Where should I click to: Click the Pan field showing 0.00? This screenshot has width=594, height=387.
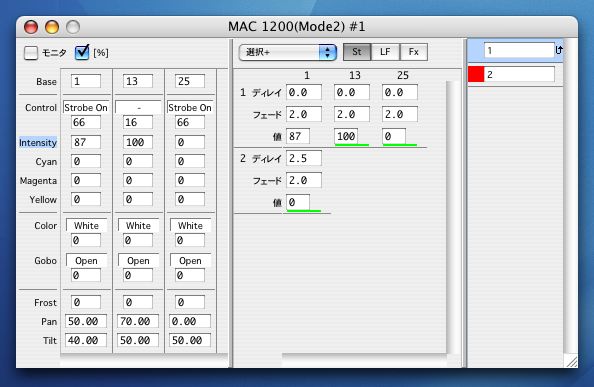tap(190, 321)
